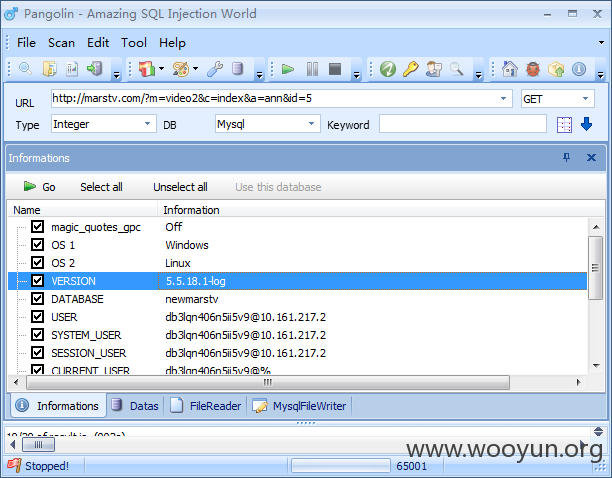
Task: Click the green circle check icon
Action: (388, 69)
